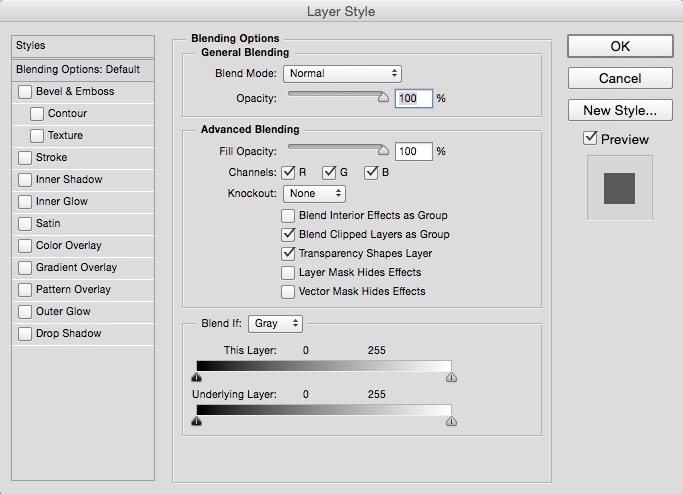Uncheck the G channel checkbox
The image size is (683, 494).
(x=329, y=173)
